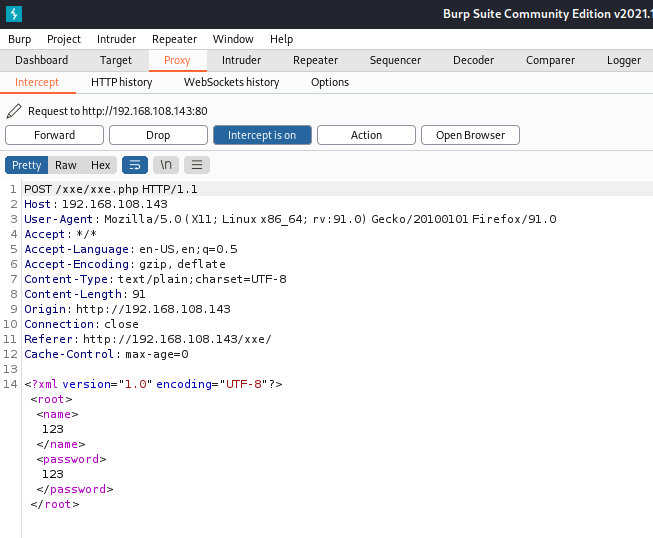Image resolution: width=653 pixels, height=538 pixels.
Task: Click the POST /xxe/xxe.php request line
Action: [111, 189]
